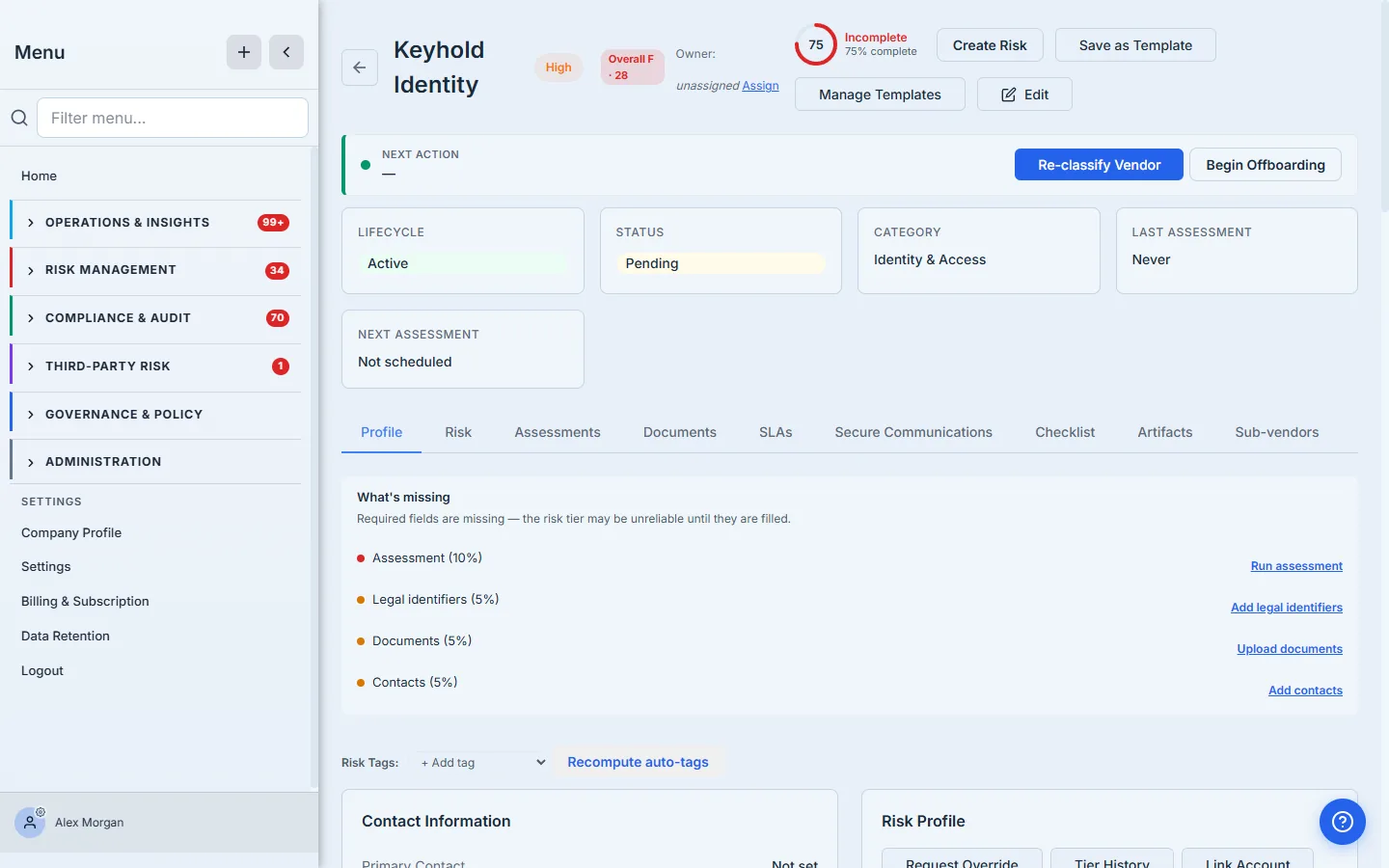Expand Compliance & Audit section
Viewport: 1389px width, 868px height.
[x=155, y=318]
